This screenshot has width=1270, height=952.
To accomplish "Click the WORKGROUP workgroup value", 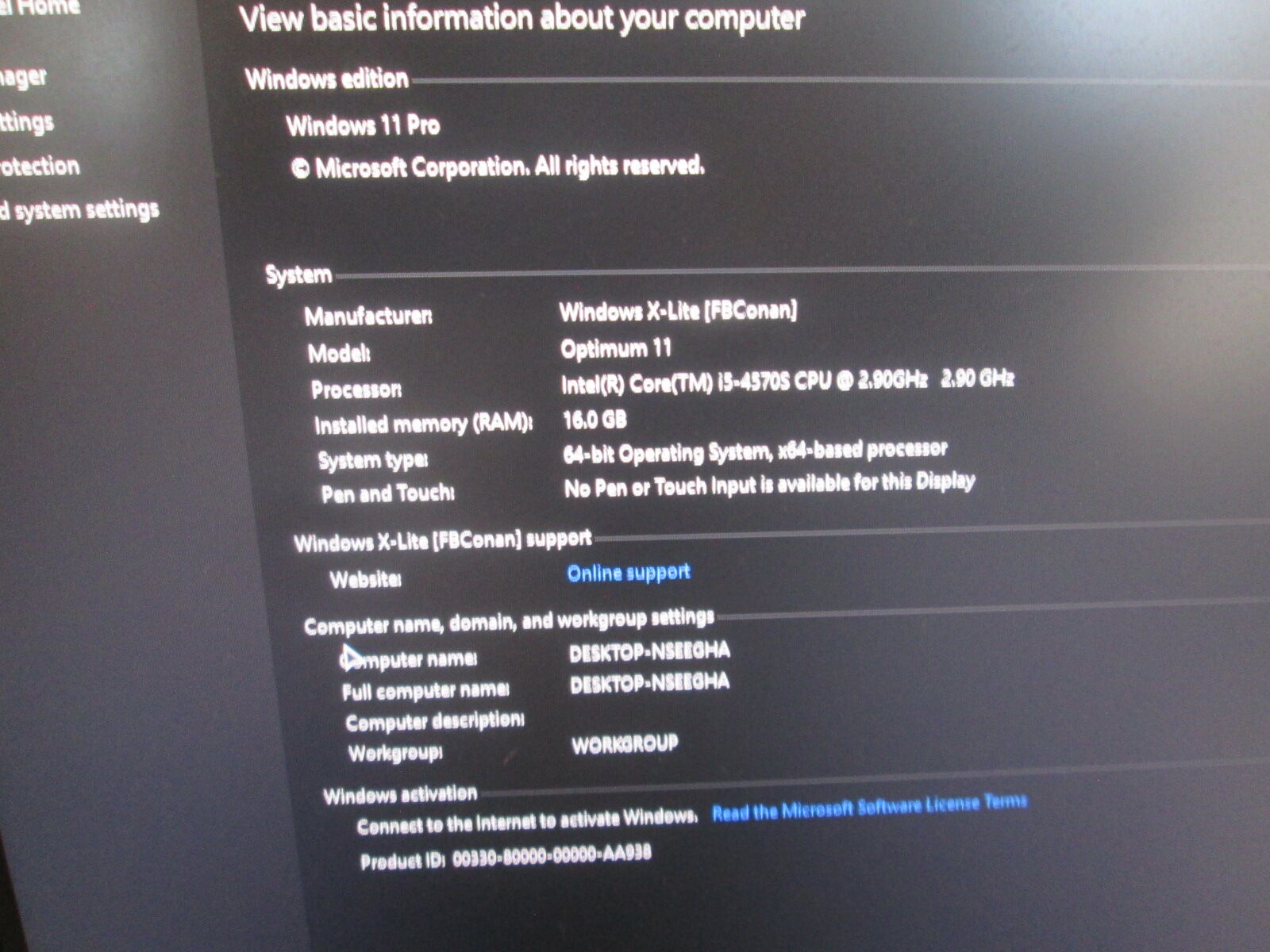I will coord(625,744).
